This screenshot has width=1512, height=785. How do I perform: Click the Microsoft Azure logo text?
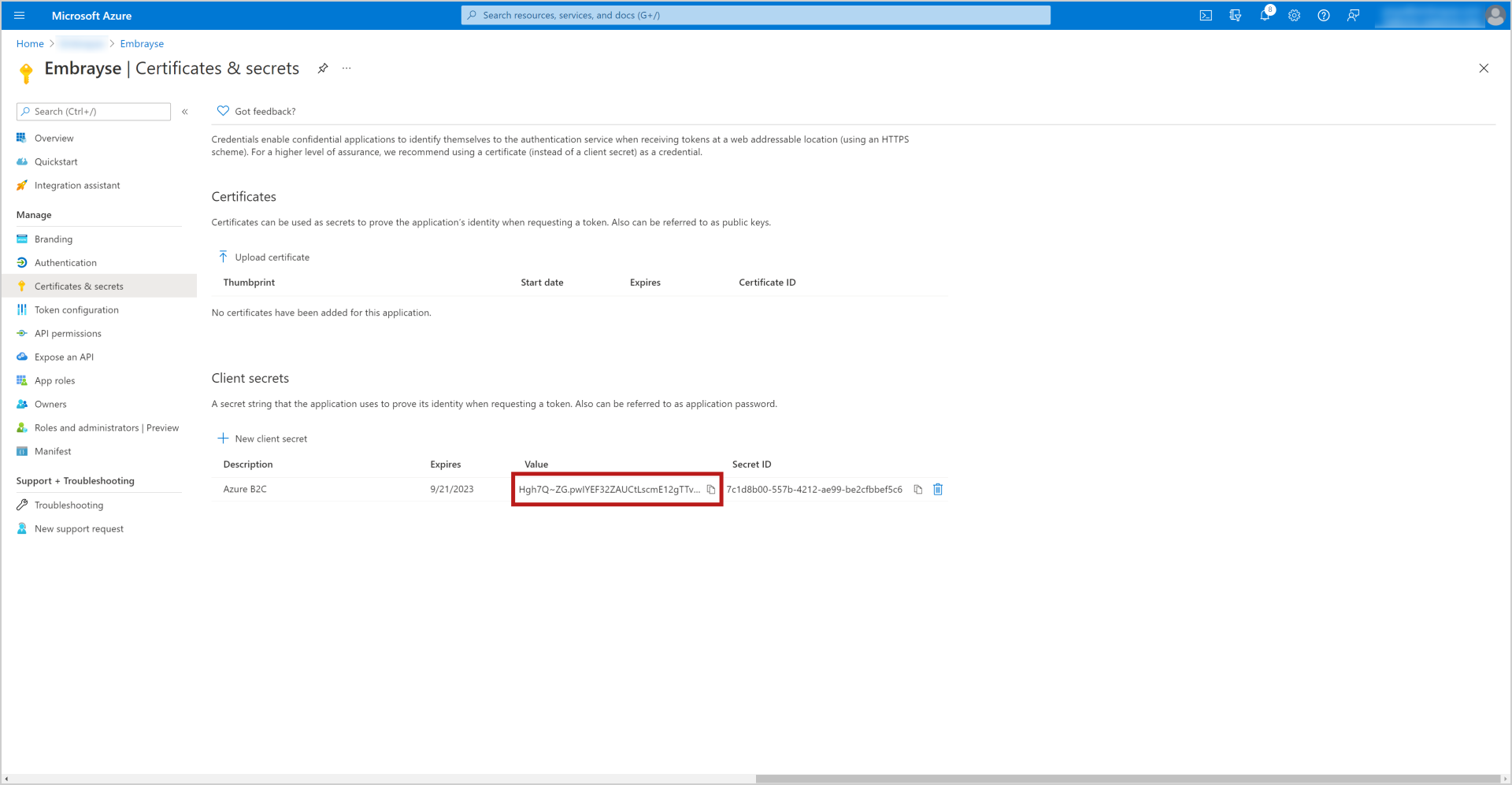coord(91,16)
